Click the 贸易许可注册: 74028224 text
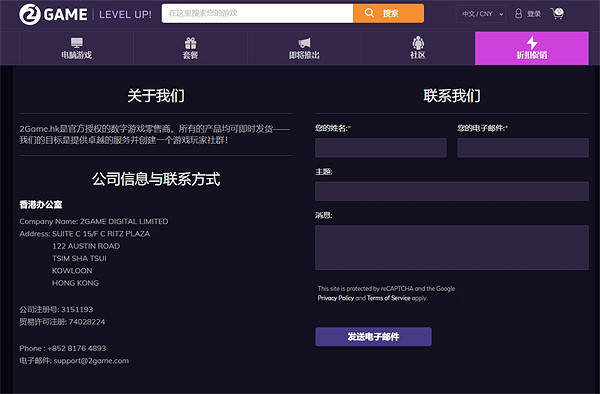The image size is (600, 394). click(62, 322)
